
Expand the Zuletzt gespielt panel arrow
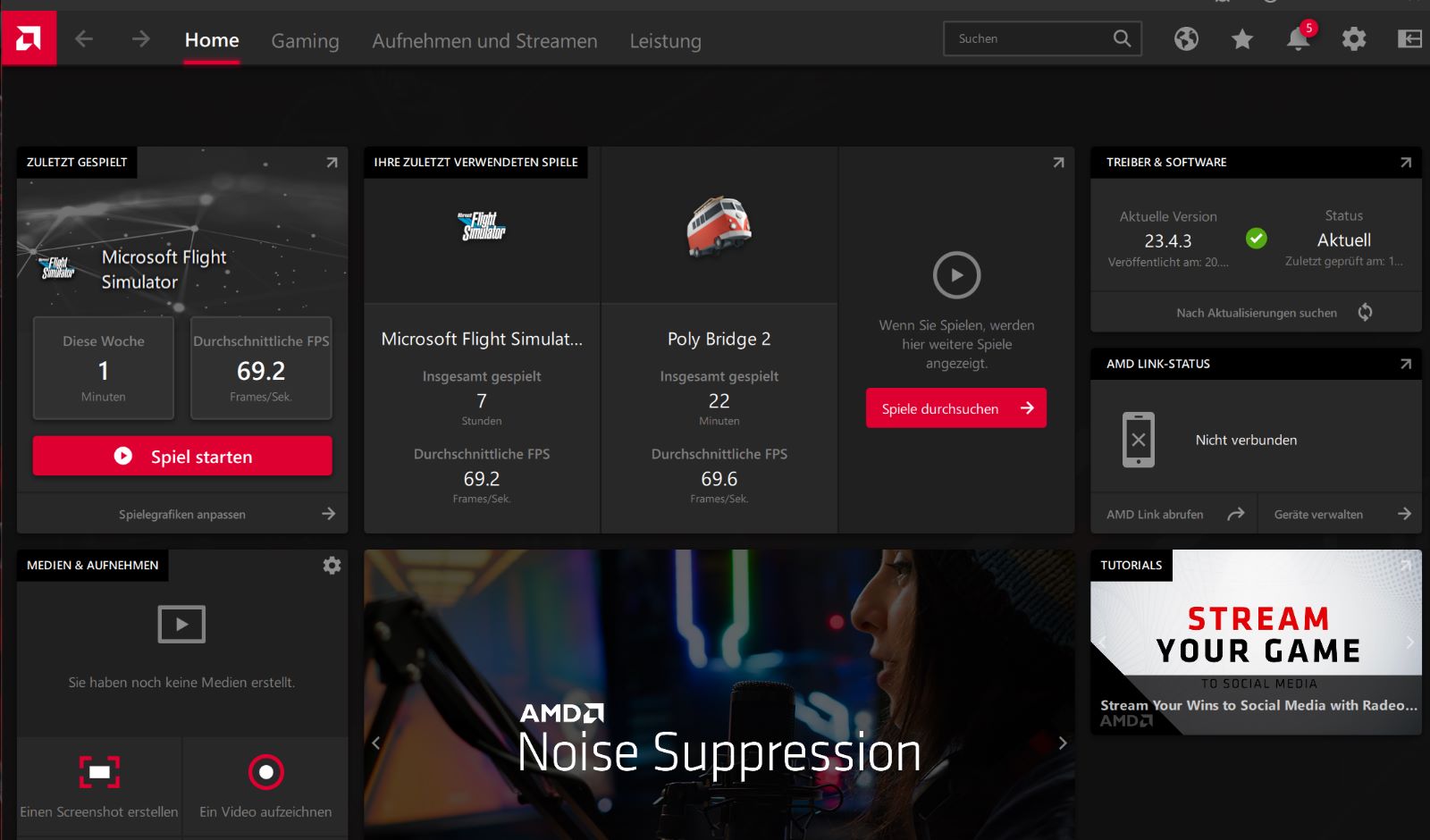332,163
